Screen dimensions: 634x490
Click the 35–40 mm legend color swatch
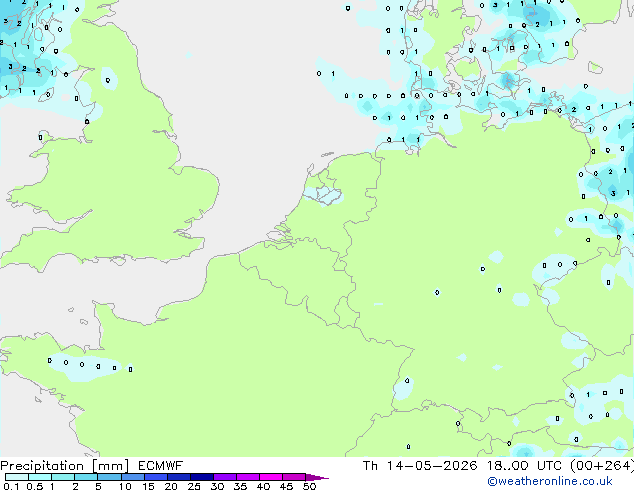click(248, 477)
